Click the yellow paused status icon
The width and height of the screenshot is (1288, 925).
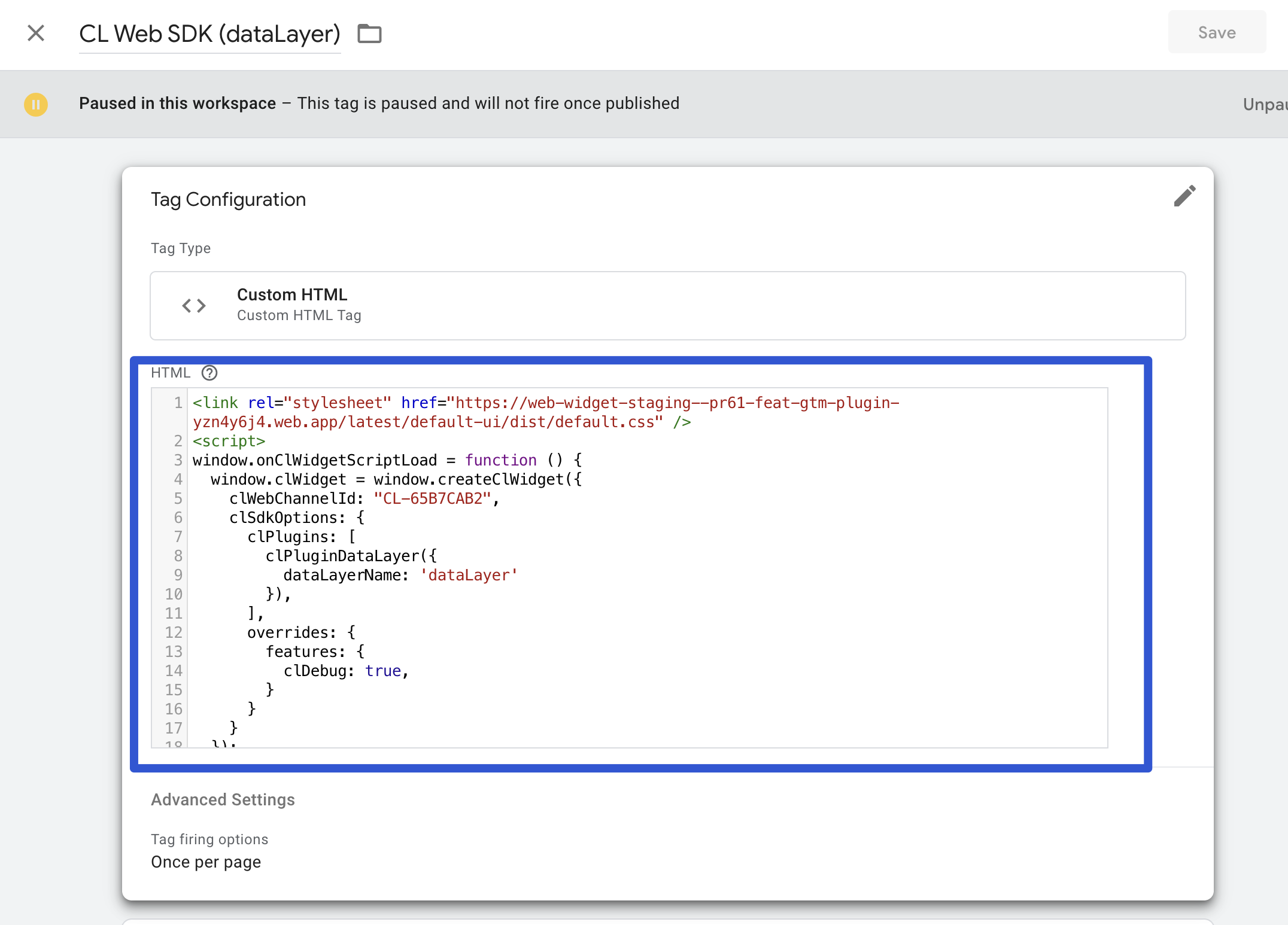[x=36, y=104]
